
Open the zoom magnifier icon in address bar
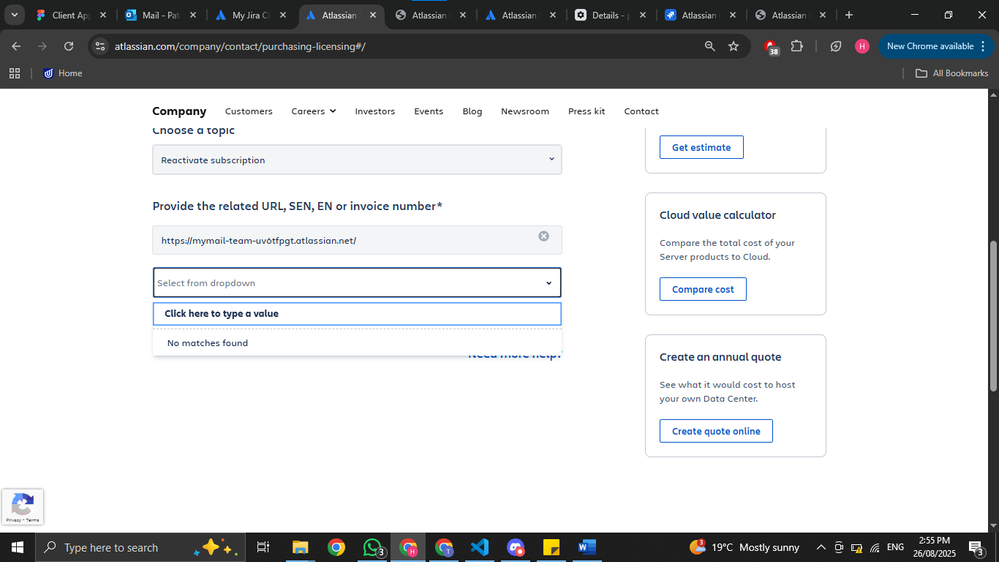(709, 46)
